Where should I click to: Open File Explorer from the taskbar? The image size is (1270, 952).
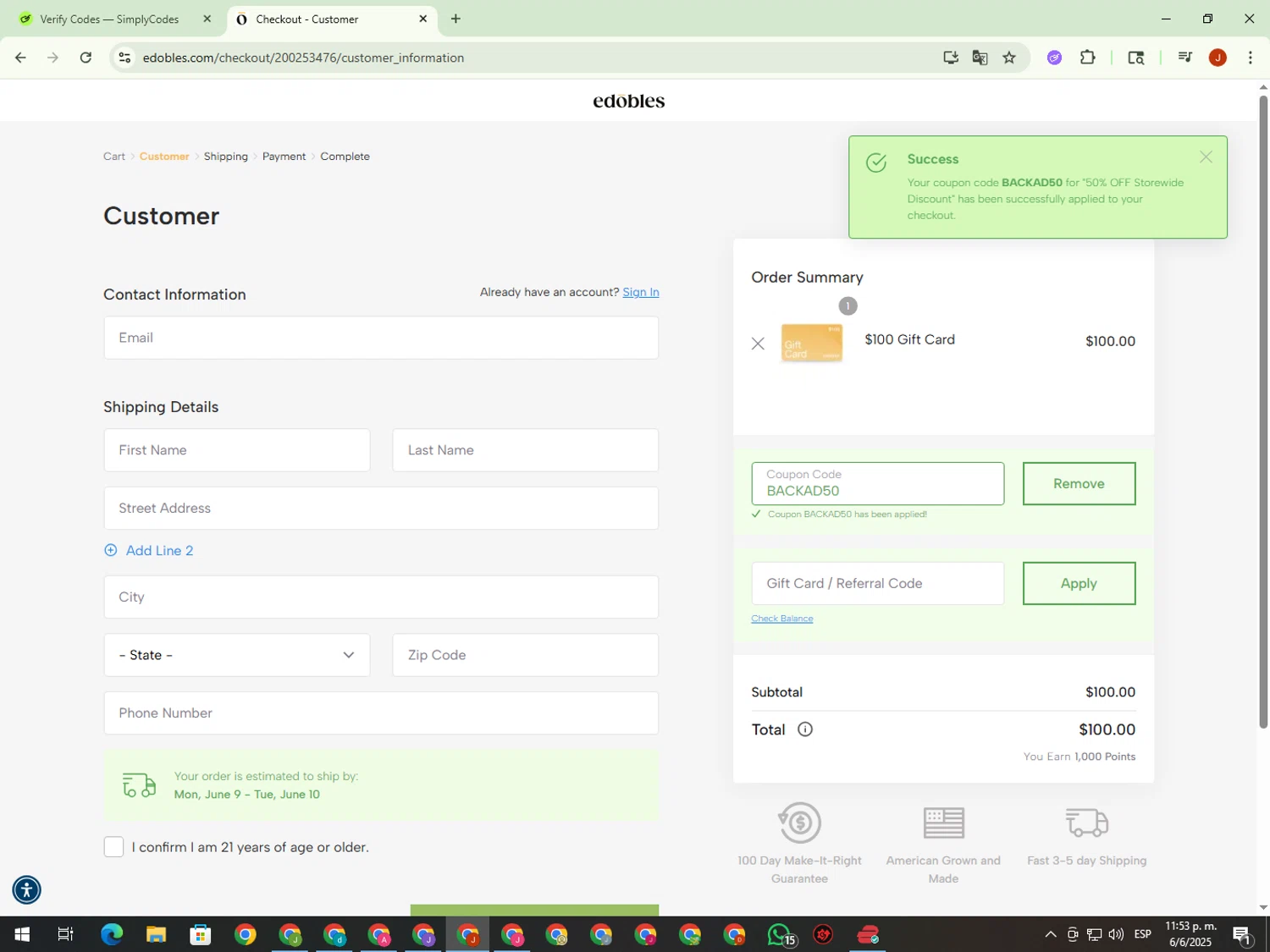(156, 934)
